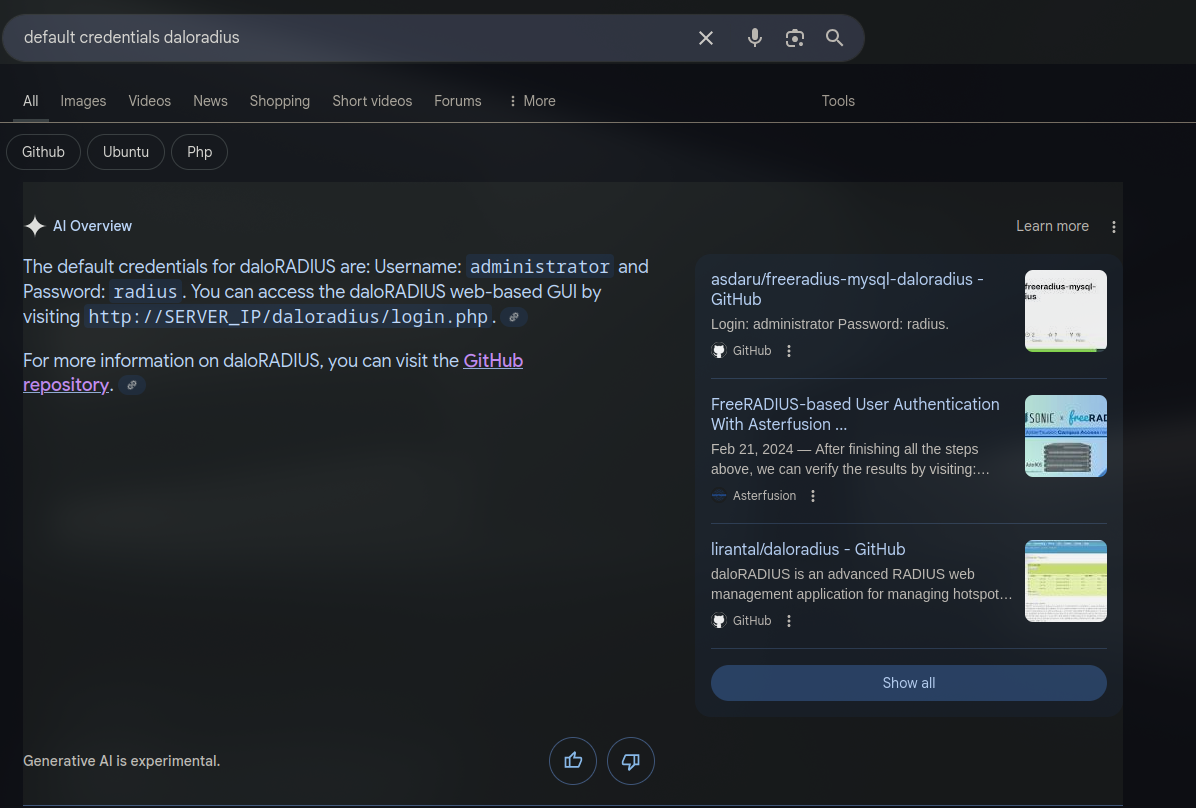Image resolution: width=1196 pixels, height=808 pixels.
Task: Select the Ubuntu filter chip
Action: tap(126, 152)
